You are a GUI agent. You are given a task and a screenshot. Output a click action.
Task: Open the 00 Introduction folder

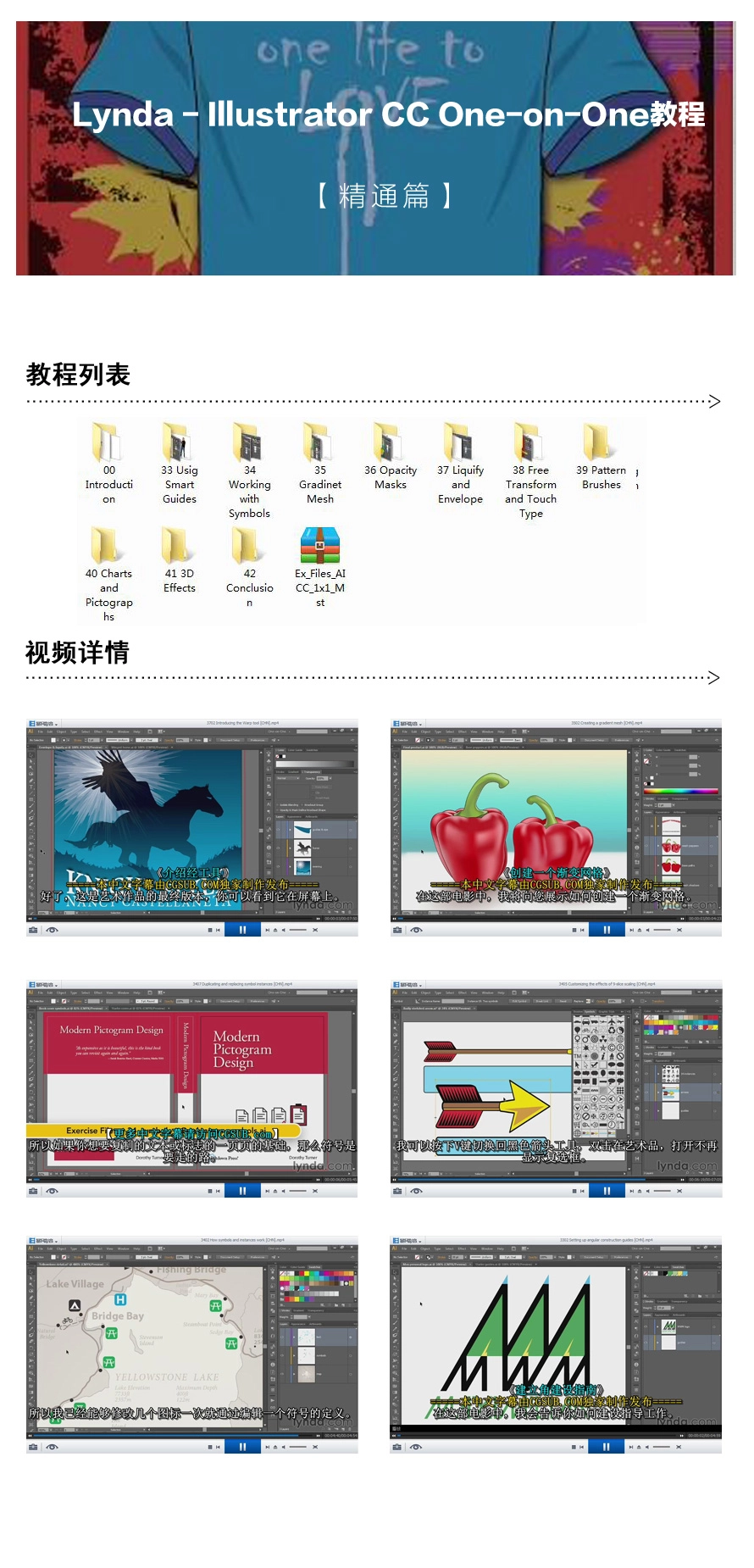pos(108,463)
